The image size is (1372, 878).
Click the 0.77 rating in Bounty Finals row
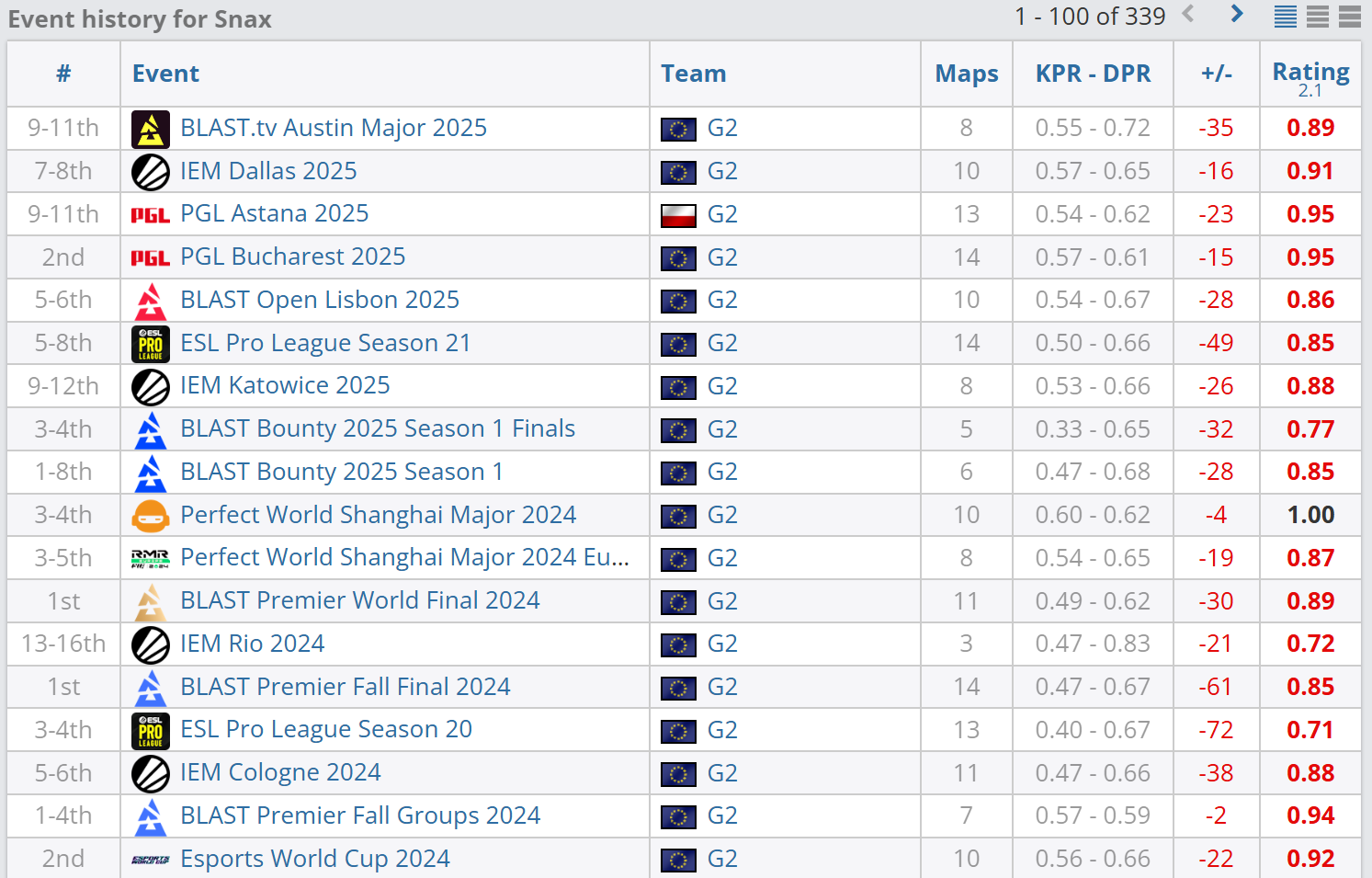point(1310,429)
